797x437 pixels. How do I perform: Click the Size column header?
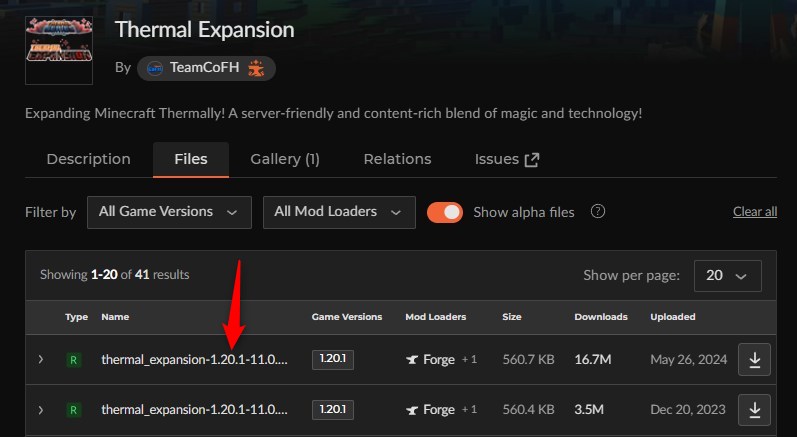click(512, 317)
